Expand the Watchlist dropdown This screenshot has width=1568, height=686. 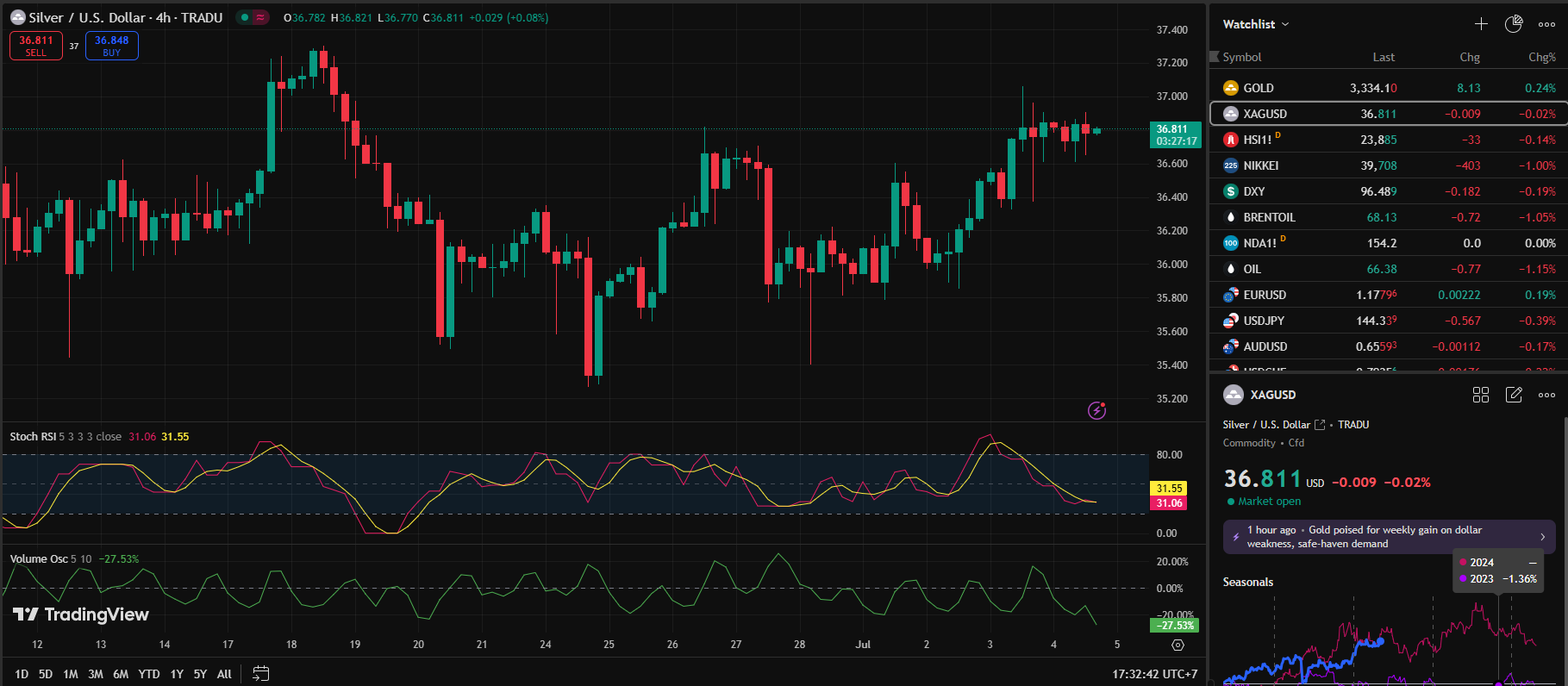coord(1256,24)
